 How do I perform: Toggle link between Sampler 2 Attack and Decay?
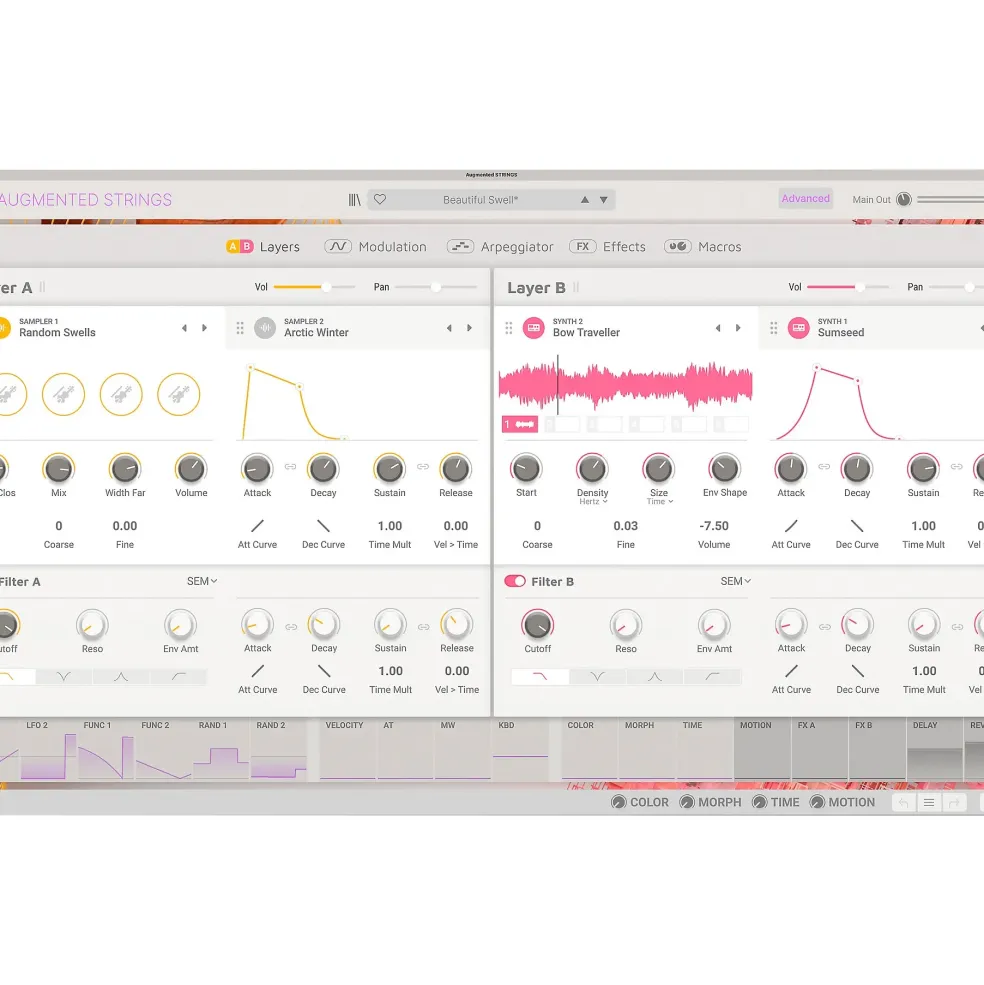pyautogui.click(x=290, y=467)
